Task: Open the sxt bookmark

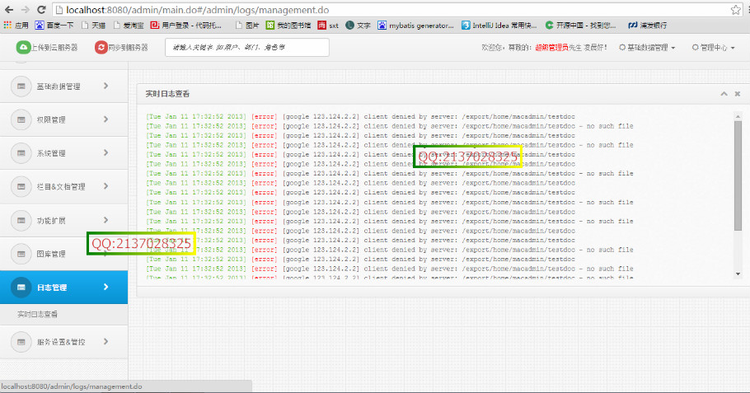Action: [x=328, y=25]
